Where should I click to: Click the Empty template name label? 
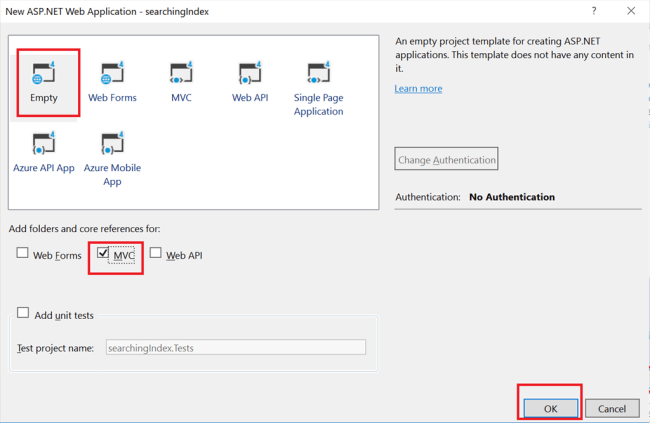44,98
